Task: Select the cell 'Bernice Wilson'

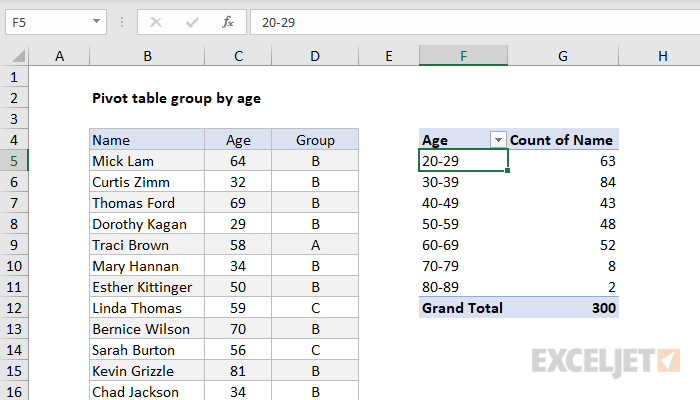Action: (x=147, y=329)
